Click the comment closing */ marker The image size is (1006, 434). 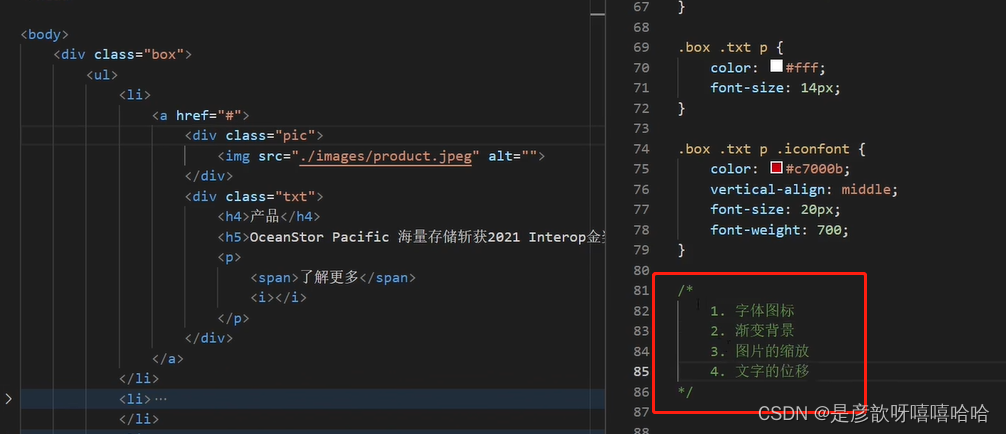[685, 392]
